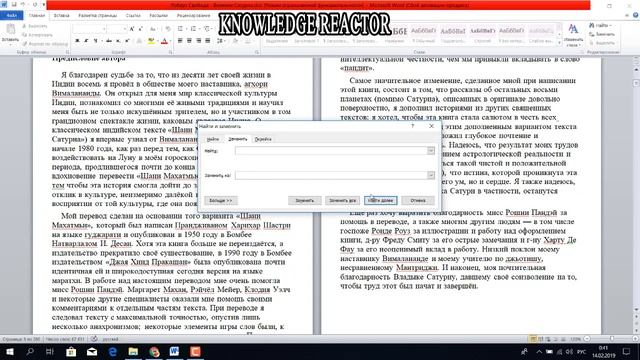Click the numbered list icon
Image resolution: width=640 pixels, height=360 pixels.
coord(193,29)
